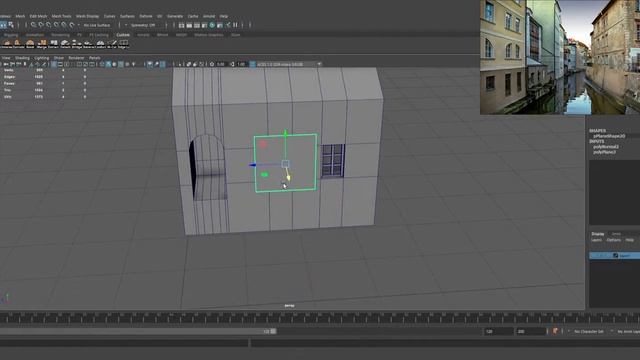Open the Mesh Tools menu
This screenshot has width=640, height=360.
pyautogui.click(x=61, y=16)
